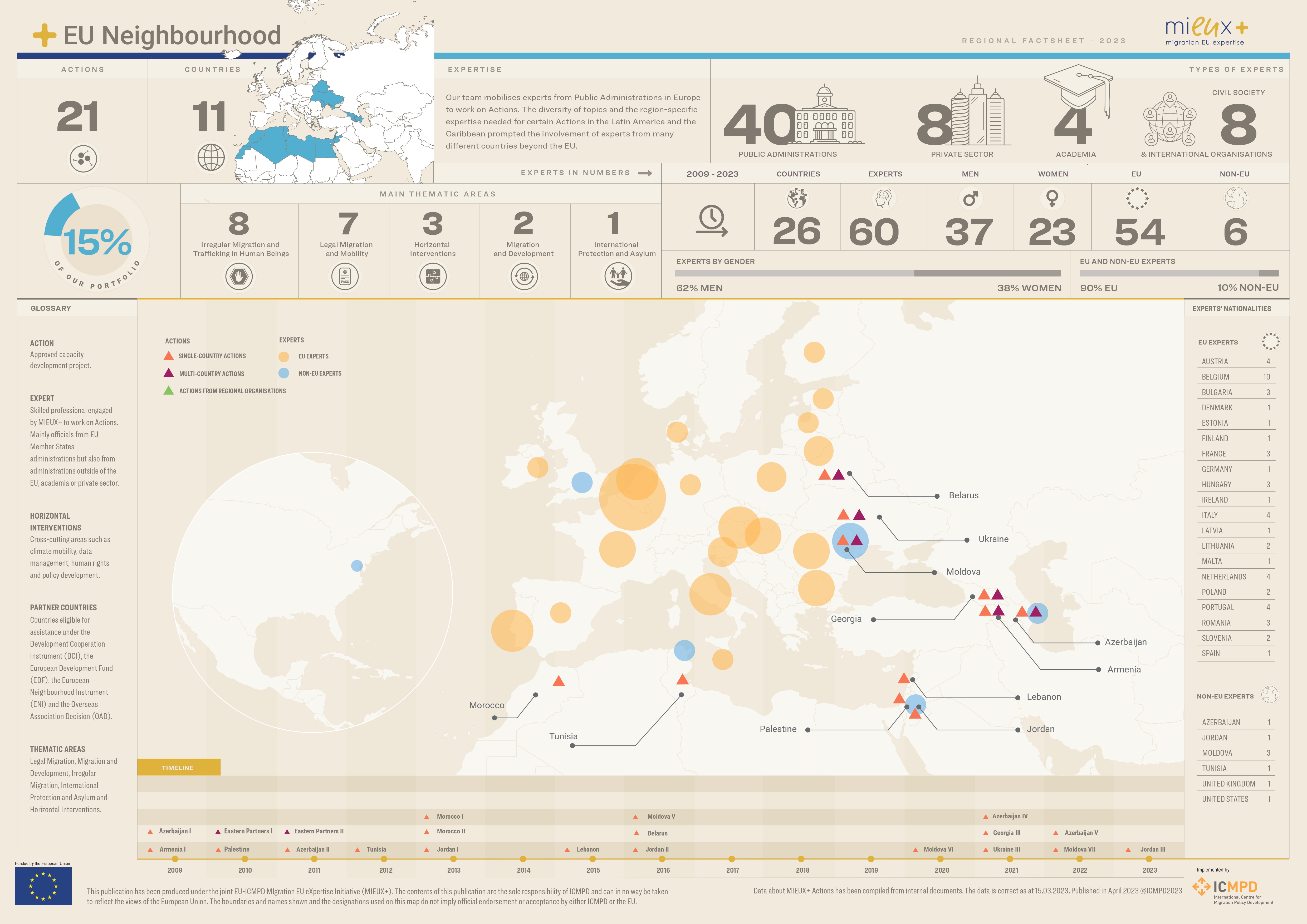The width and height of the screenshot is (1307, 924).
Task: Click the female gender symbol icon
Action: pyautogui.click(x=1053, y=199)
